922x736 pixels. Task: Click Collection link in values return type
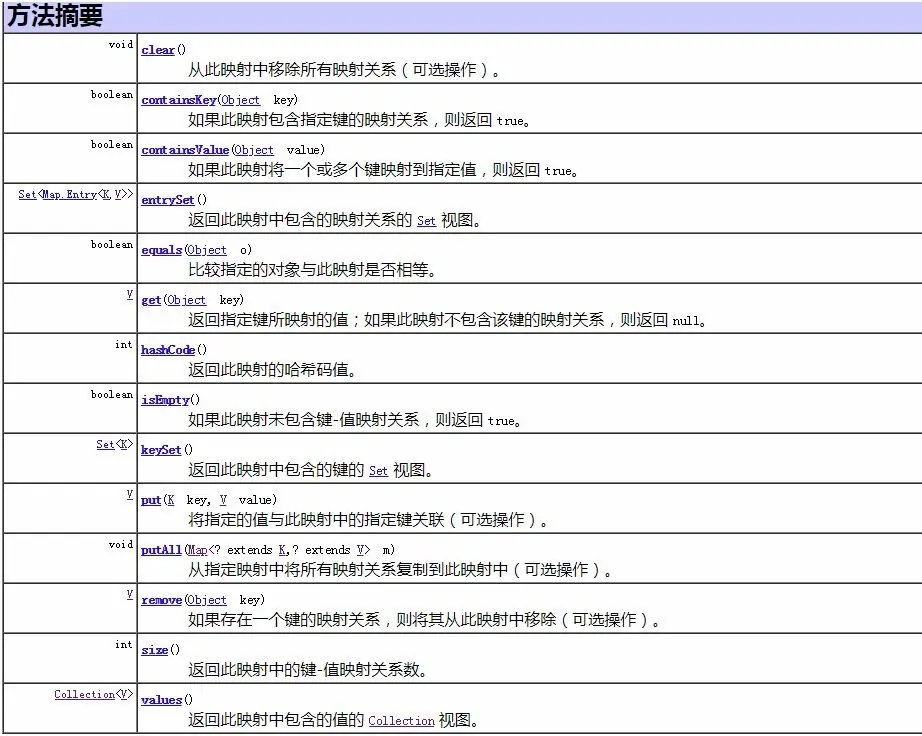[x=85, y=694]
